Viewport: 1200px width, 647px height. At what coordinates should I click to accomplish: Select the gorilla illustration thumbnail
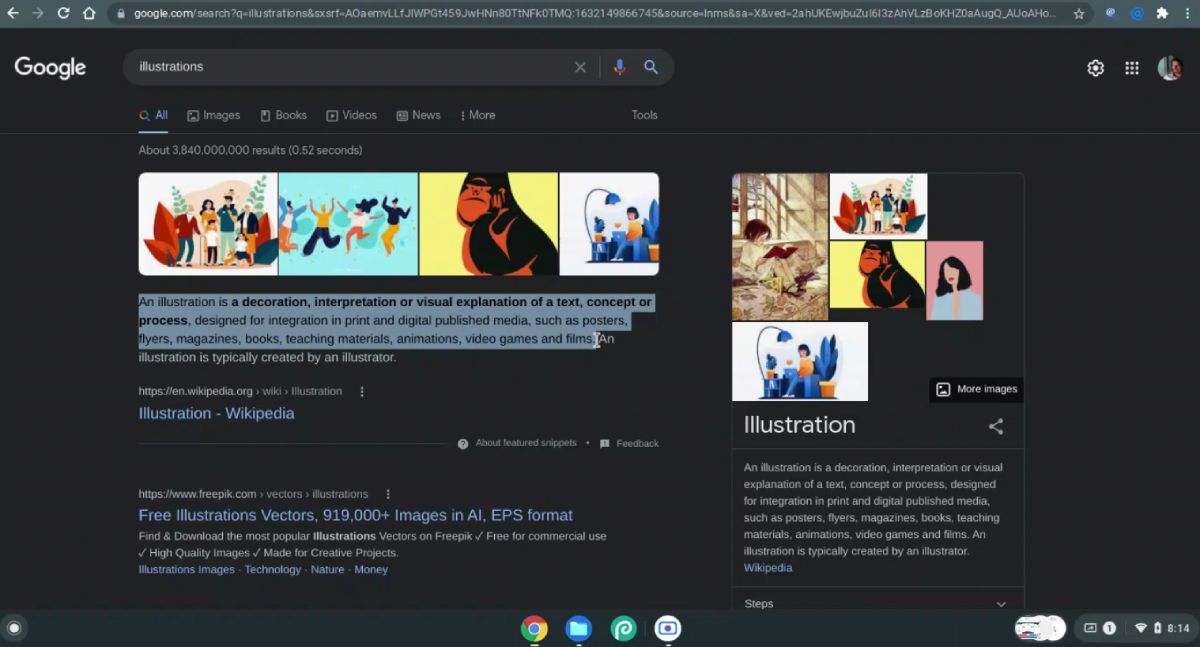tap(489, 223)
